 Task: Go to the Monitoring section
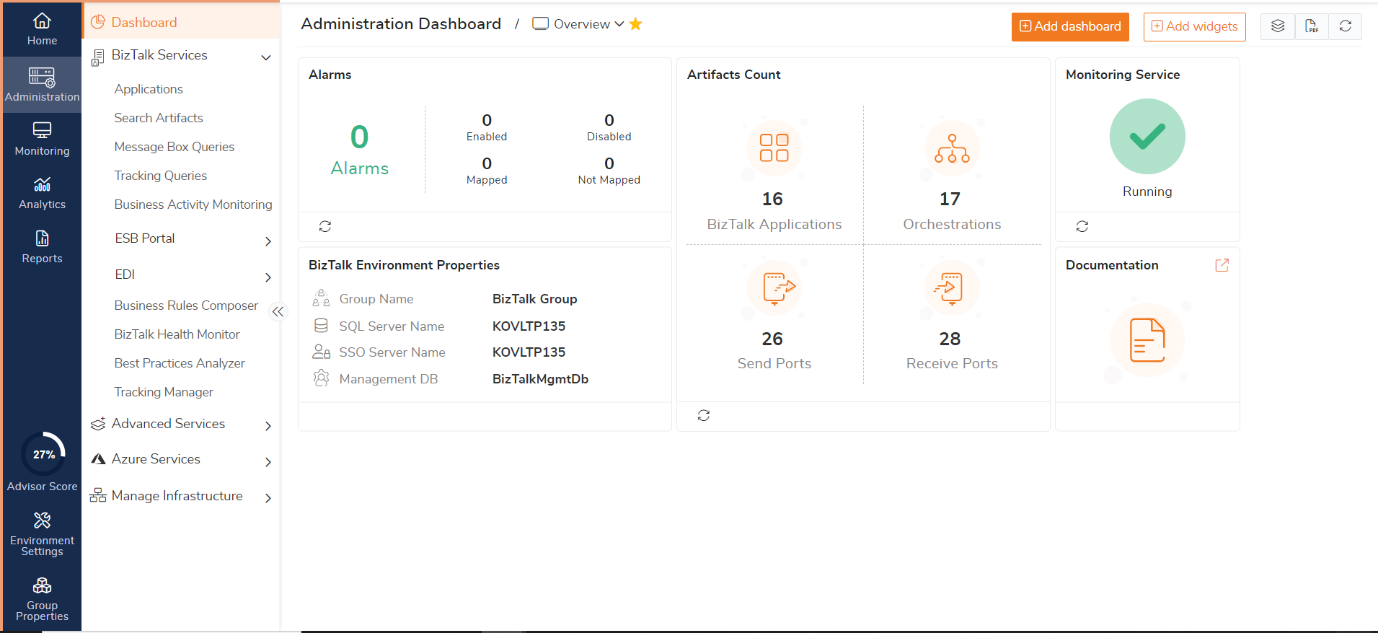[41, 139]
